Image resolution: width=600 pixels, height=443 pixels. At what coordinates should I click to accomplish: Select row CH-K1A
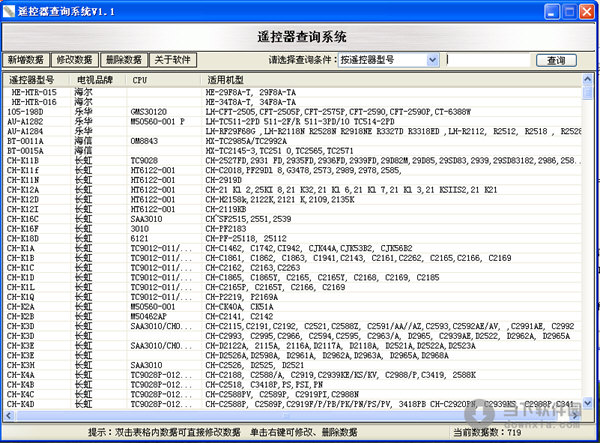(x=292, y=248)
